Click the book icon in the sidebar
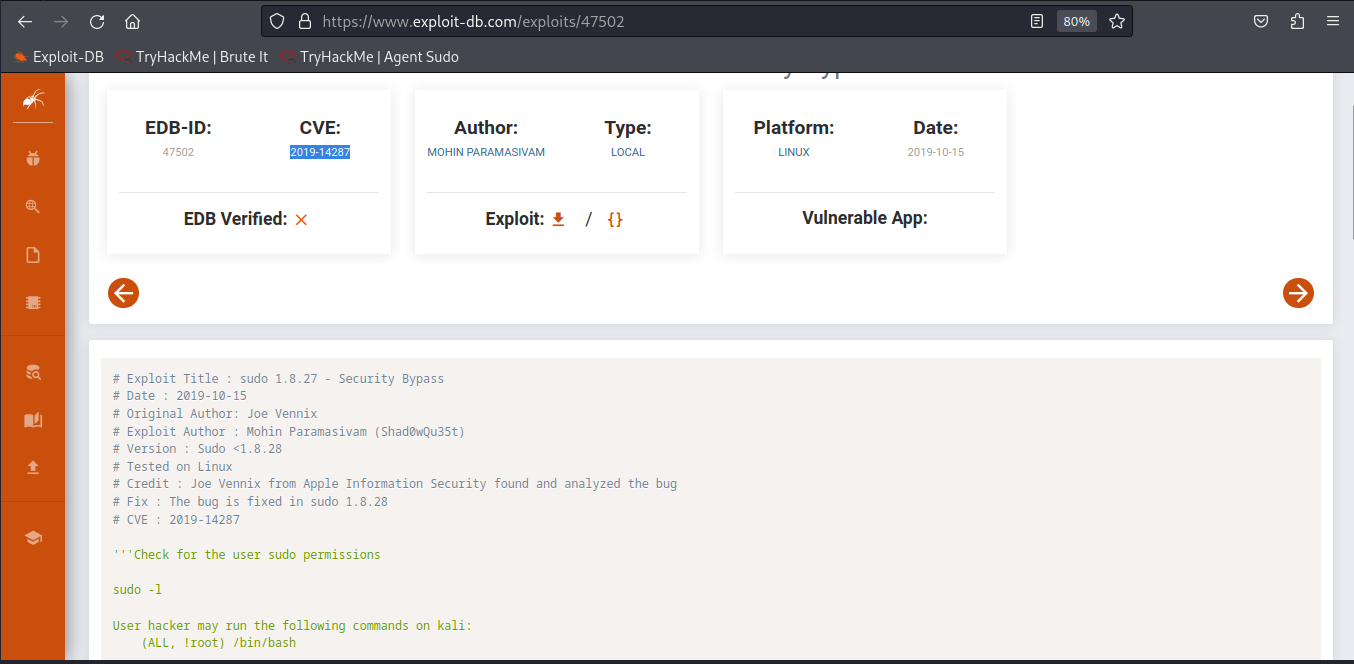 33,420
